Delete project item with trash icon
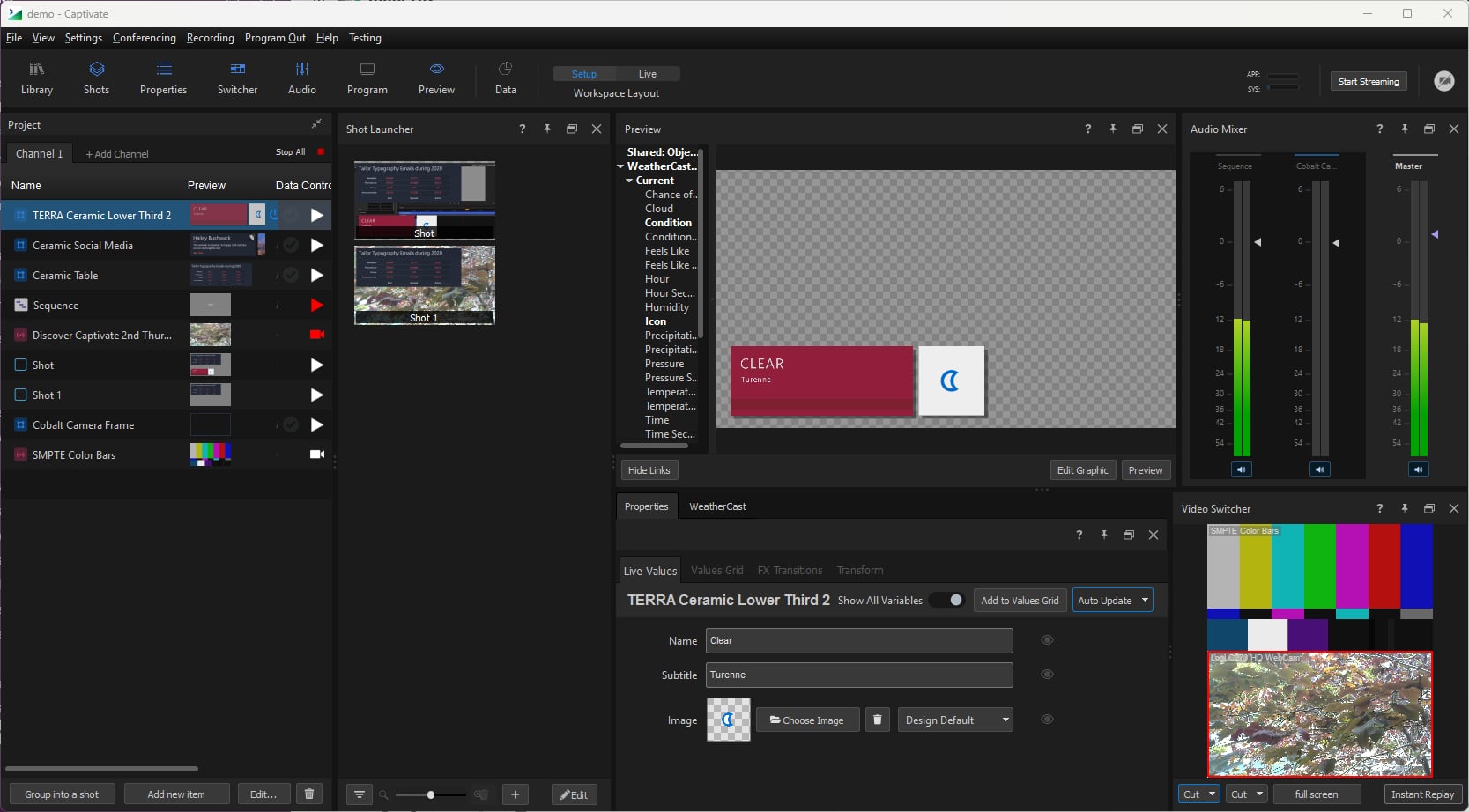1469x812 pixels. tap(309, 794)
